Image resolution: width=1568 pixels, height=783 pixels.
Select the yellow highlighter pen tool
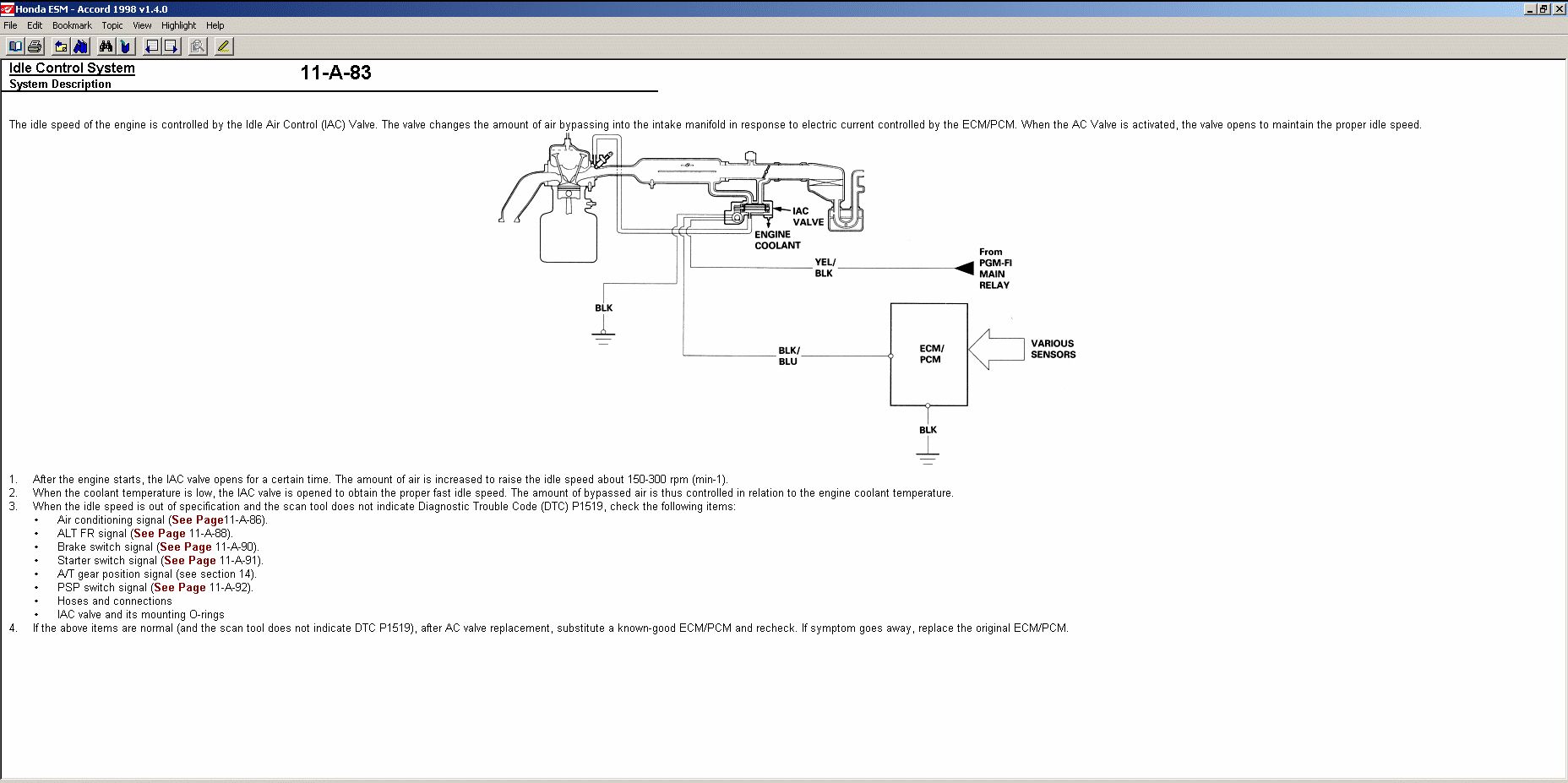(224, 46)
